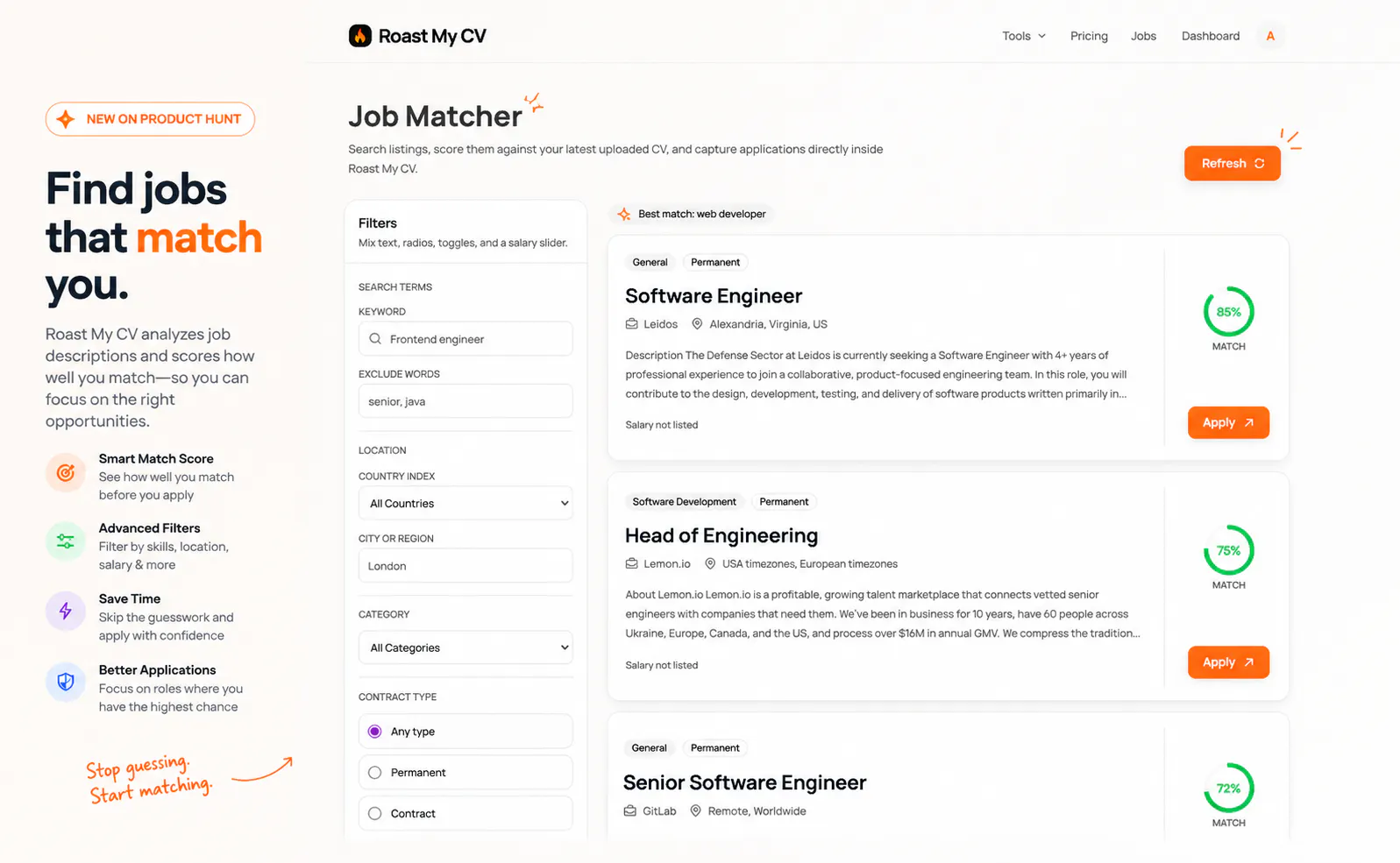Click the 72% match score ring
1400x863 pixels.
(1228, 789)
